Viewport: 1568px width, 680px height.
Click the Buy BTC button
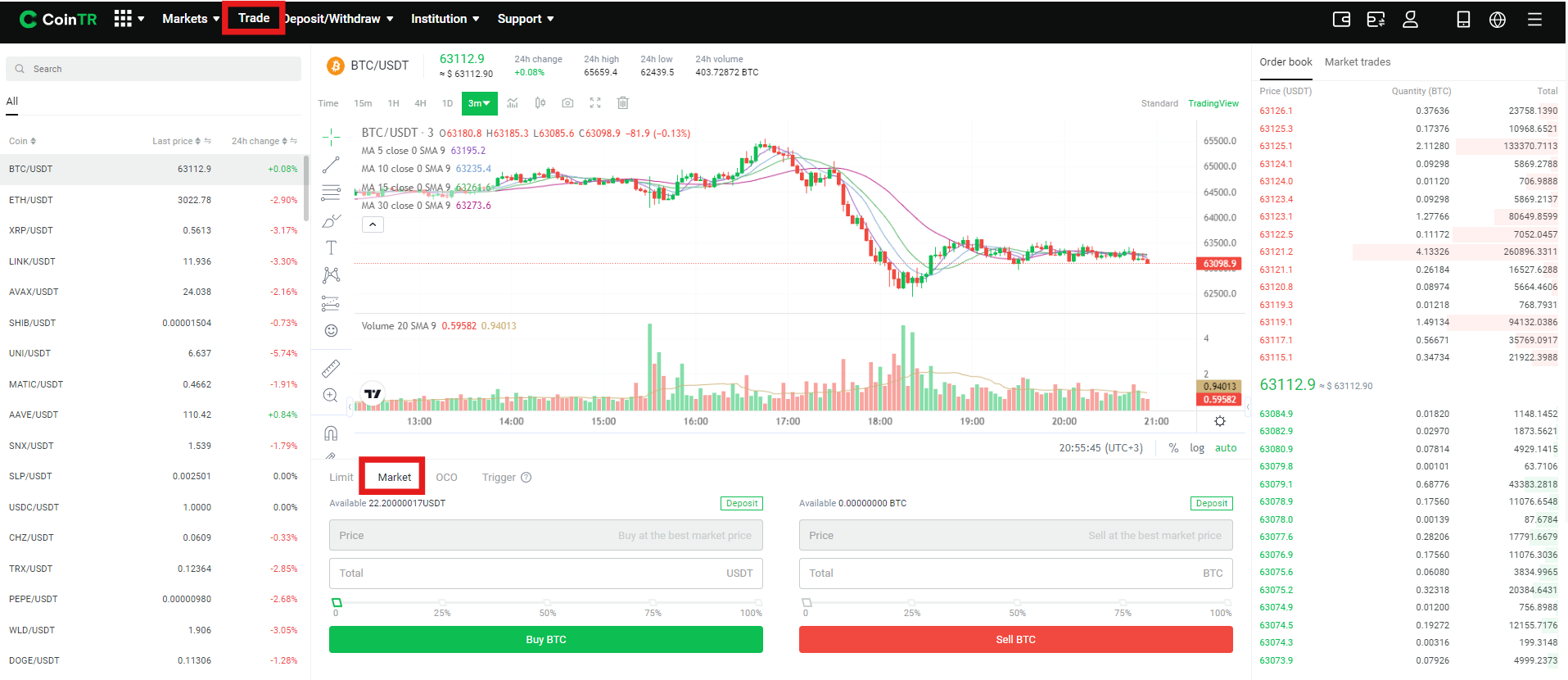[x=546, y=640]
